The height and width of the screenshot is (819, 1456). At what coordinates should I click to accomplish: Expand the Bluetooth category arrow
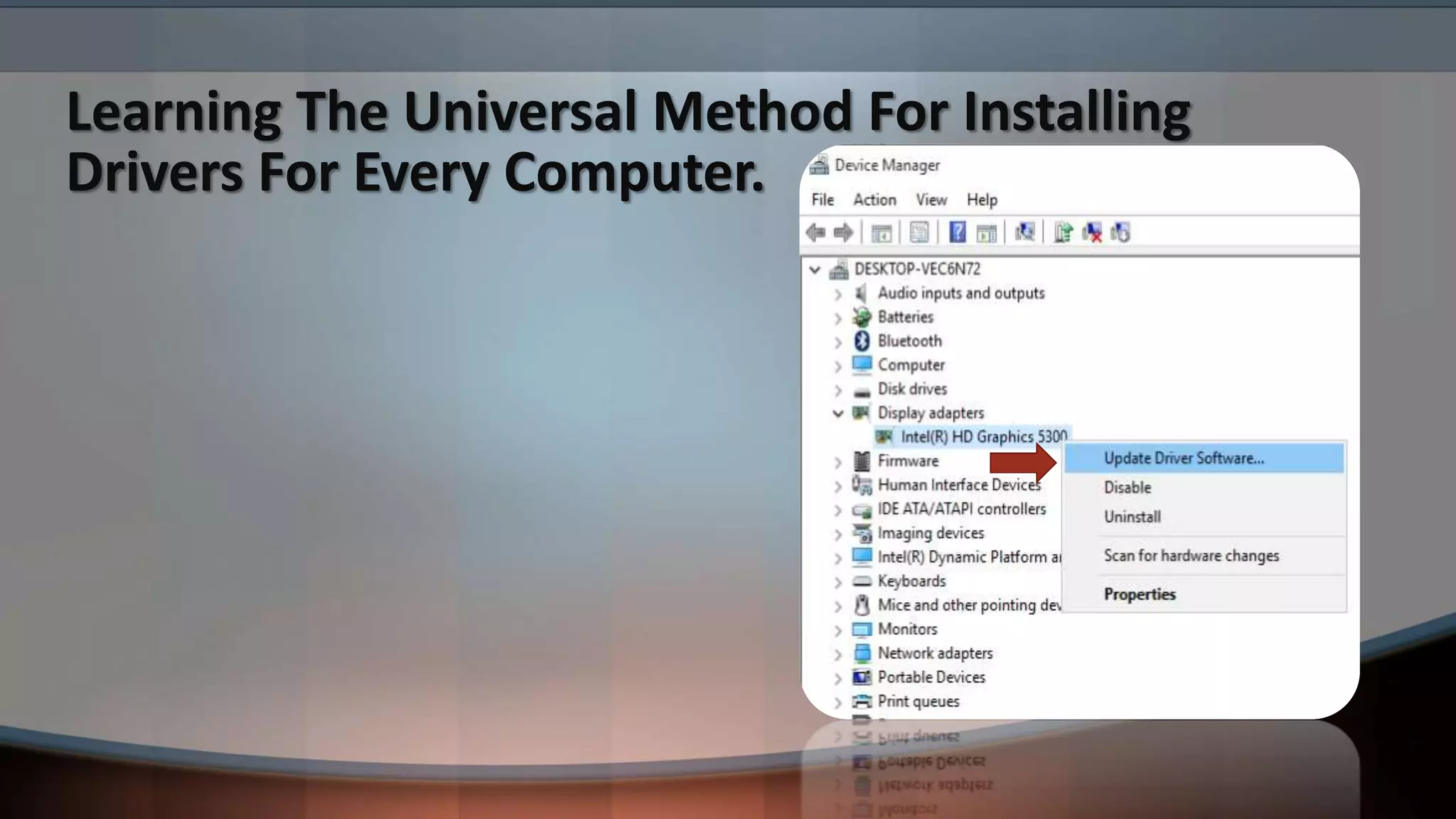click(838, 342)
